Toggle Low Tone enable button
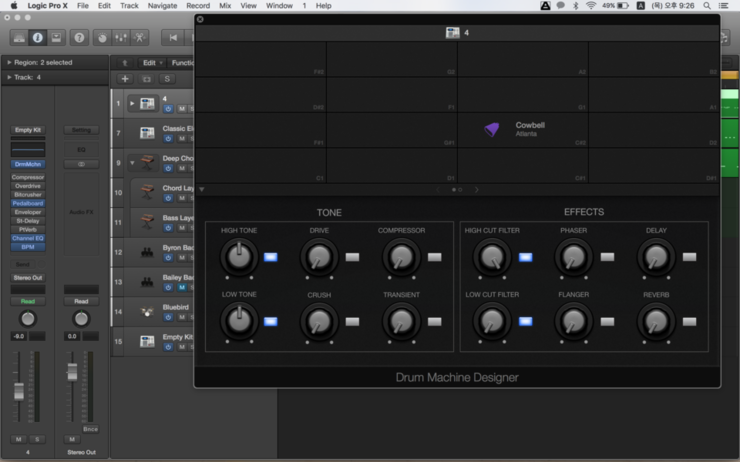 click(x=270, y=321)
